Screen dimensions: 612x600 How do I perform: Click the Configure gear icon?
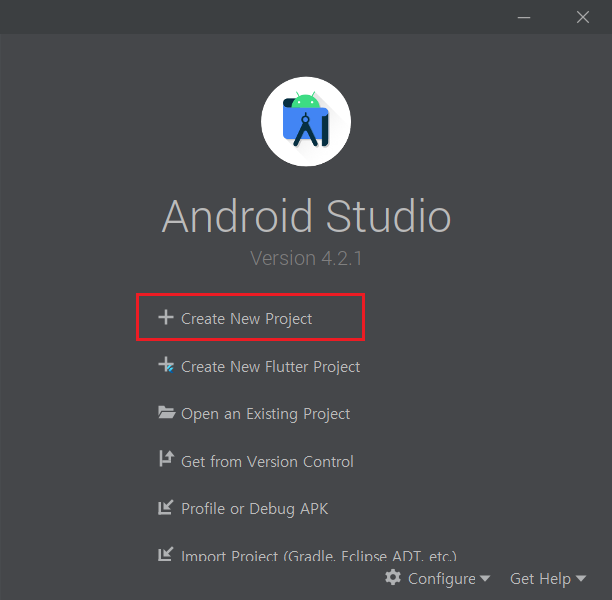pos(393,577)
